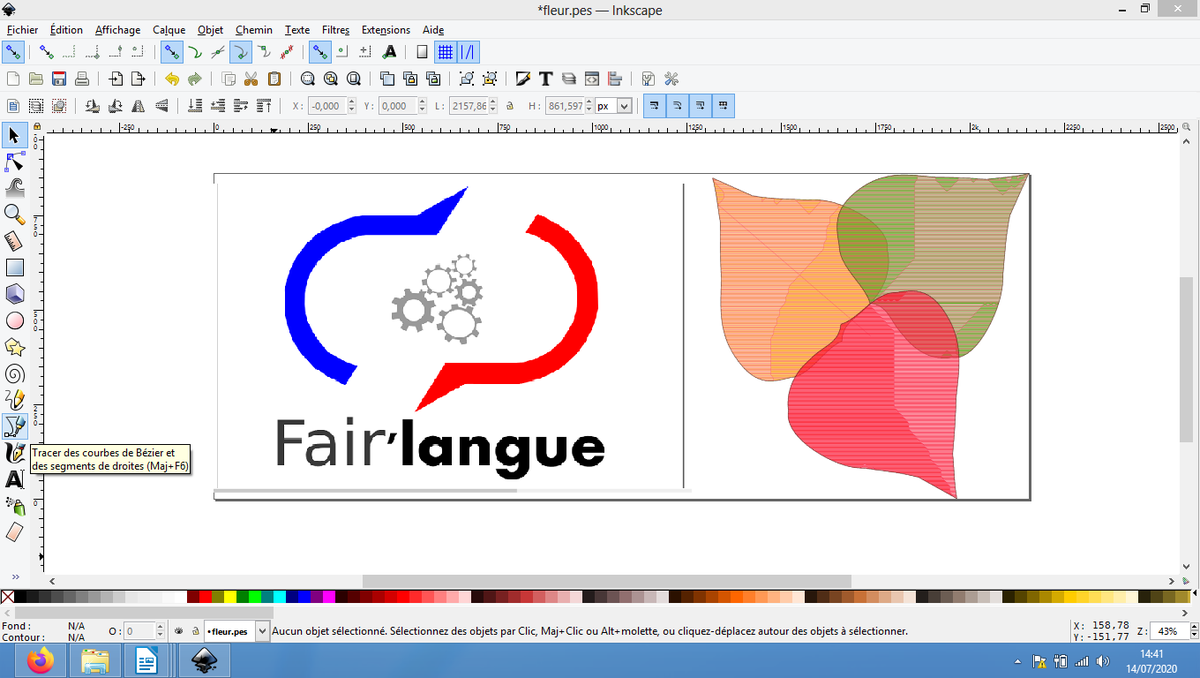The width and height of the screenshot is (1200, 678).
Task: Open the Fichier menu
Action: pos(22,30)
